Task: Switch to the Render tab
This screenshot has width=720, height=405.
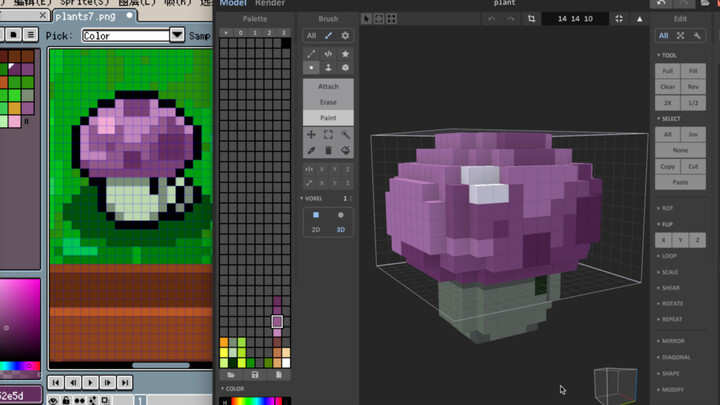Action: (270, 3)
